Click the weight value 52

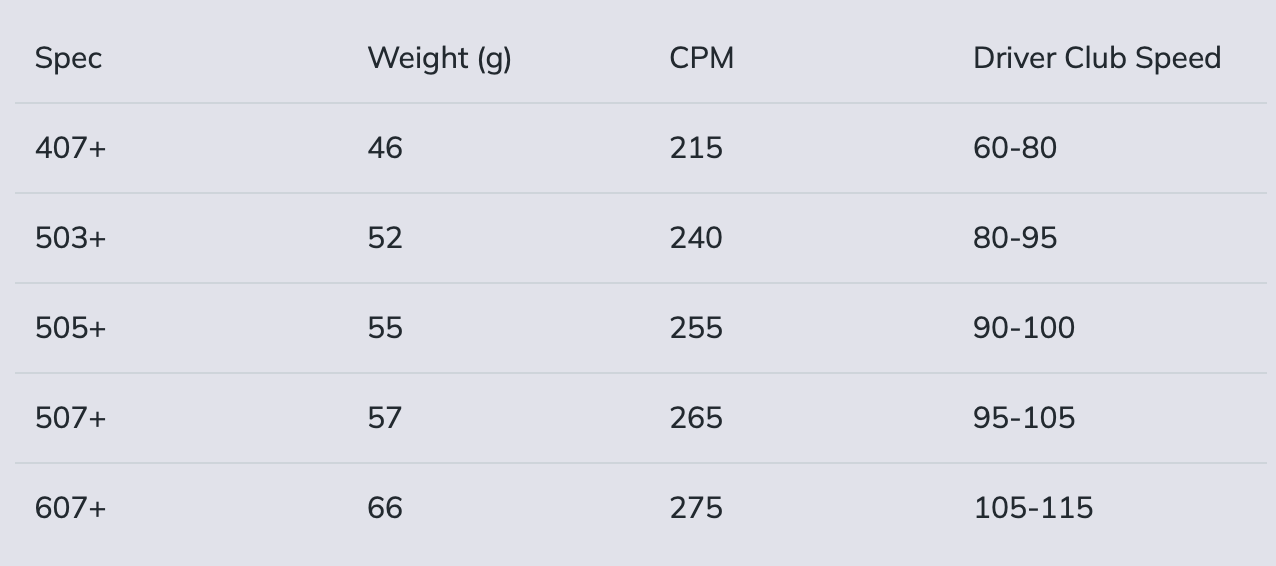385,238
